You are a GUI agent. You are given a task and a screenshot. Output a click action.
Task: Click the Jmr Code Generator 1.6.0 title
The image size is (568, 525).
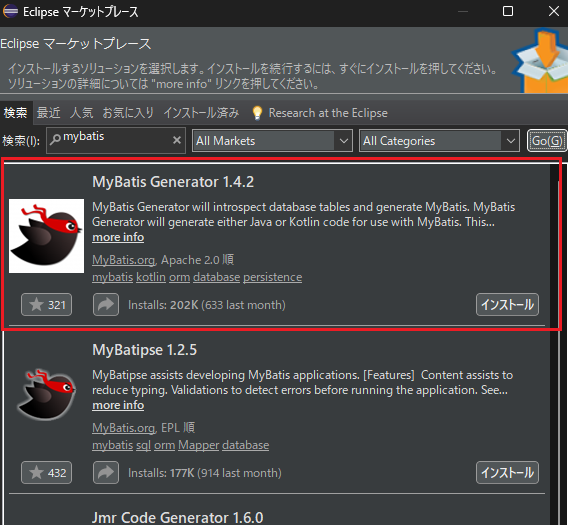coord(178,517)
